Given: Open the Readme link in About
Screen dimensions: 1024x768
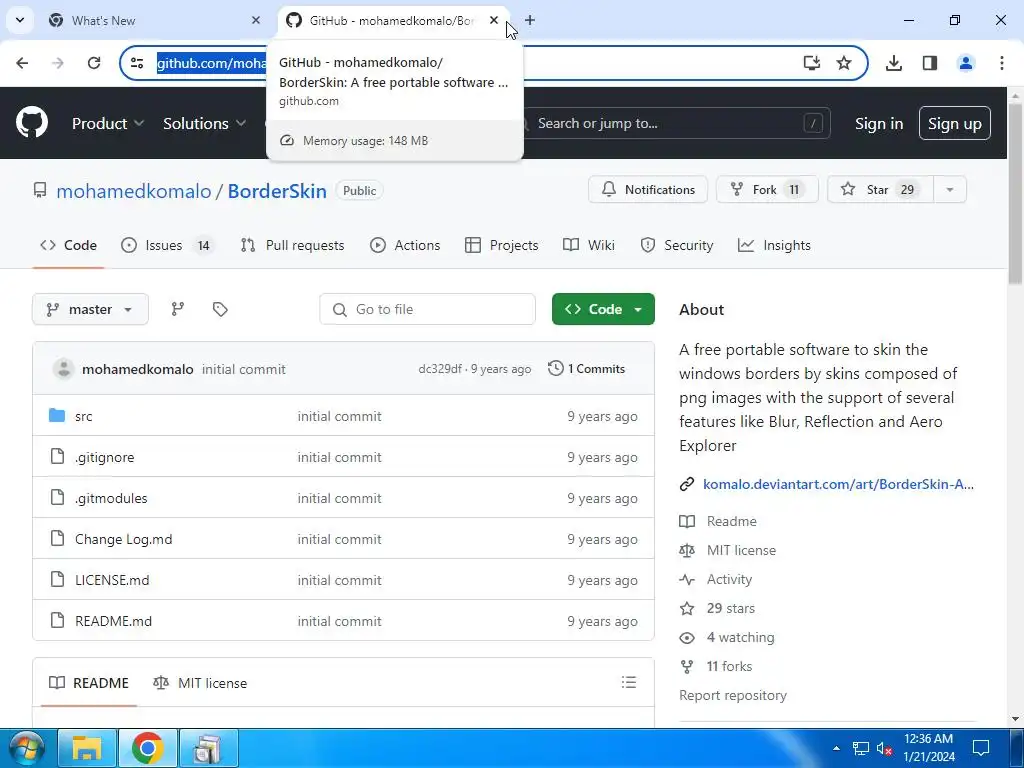Looking at the screenshot, I should [x=731, y=521].
